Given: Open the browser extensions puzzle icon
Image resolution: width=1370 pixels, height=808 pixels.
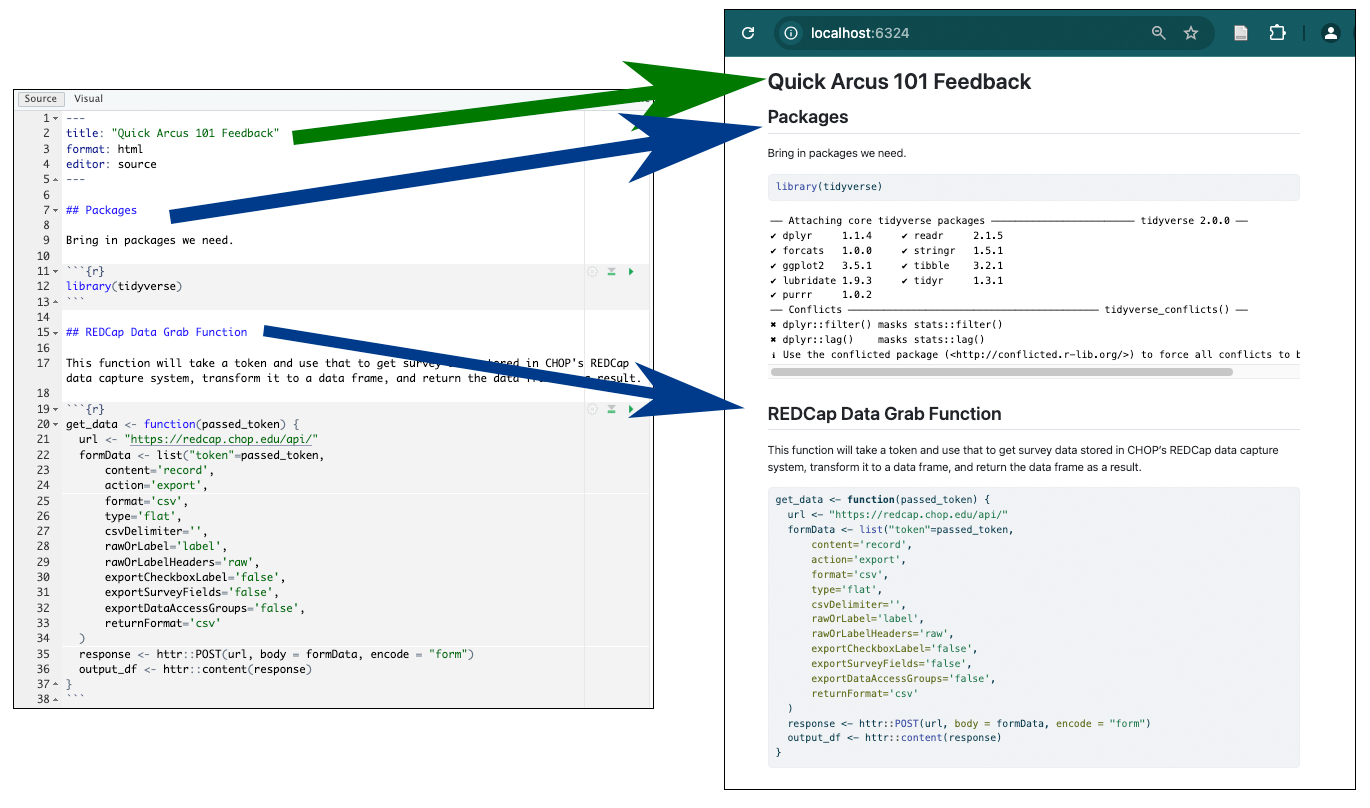Looking at the screenshot, I should point(1277,33).
